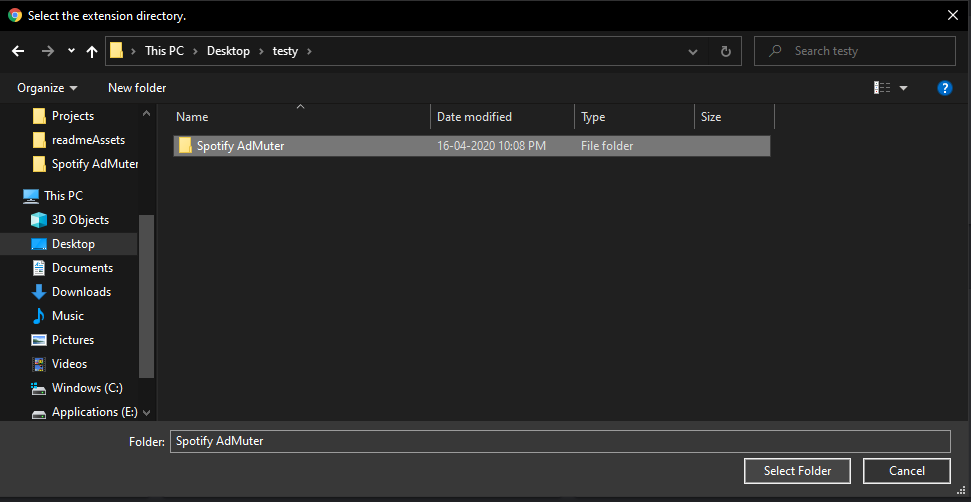Cancel the folder selection dialog
The height and width of the screenshot is (502, 971).
pyautogui.click(x=907, y=471)
